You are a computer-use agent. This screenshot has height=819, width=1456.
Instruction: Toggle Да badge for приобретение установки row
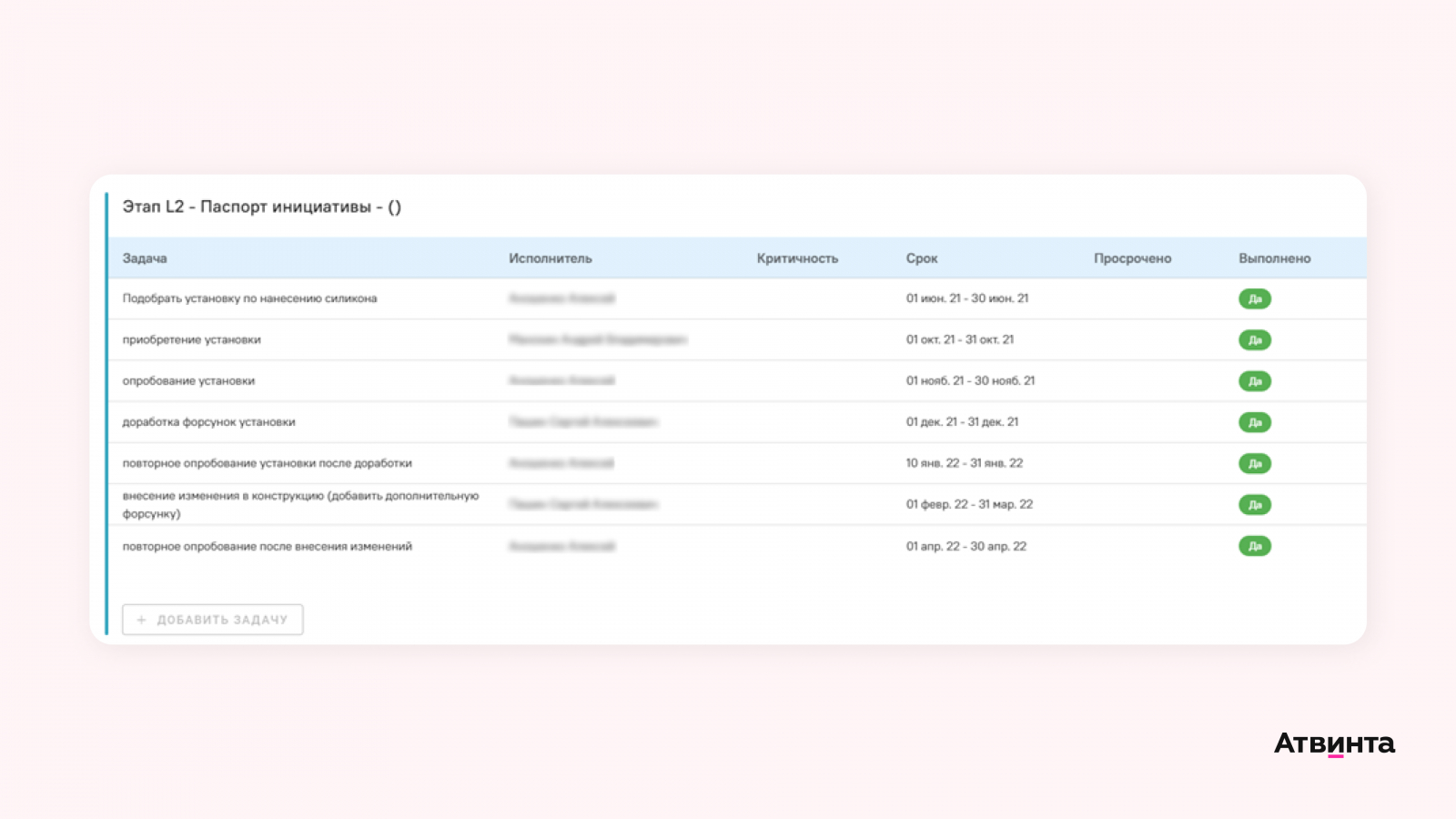point(1255,340)
